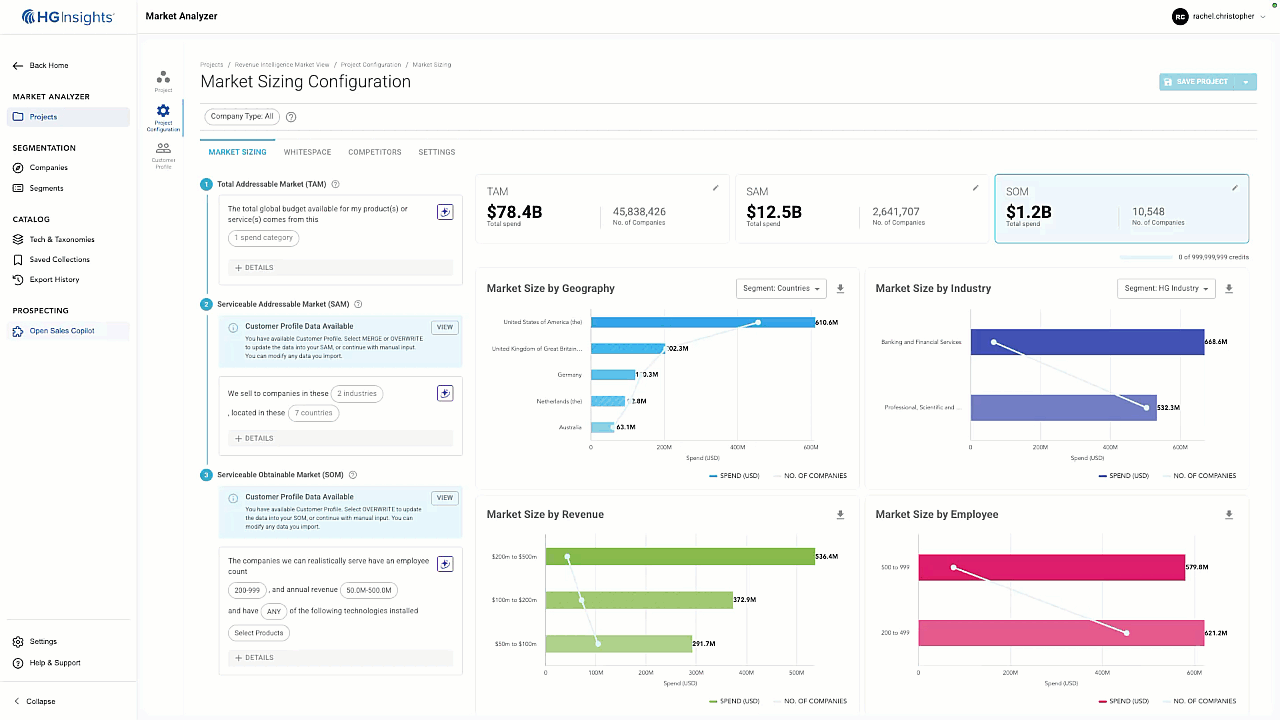The width and height of the screenshot is (1280, 720).
Task: Open the Save Project dropdown arrow
Action: tap(1247, 82)
